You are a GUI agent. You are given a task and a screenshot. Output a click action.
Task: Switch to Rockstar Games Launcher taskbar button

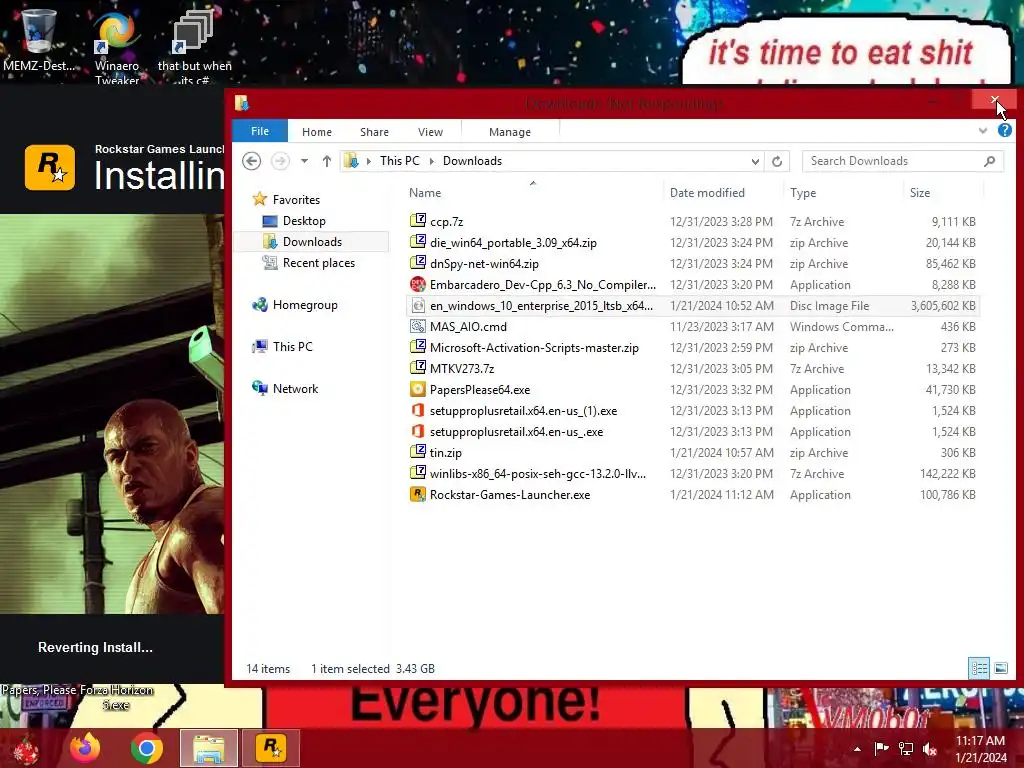(x=271, y=748)
